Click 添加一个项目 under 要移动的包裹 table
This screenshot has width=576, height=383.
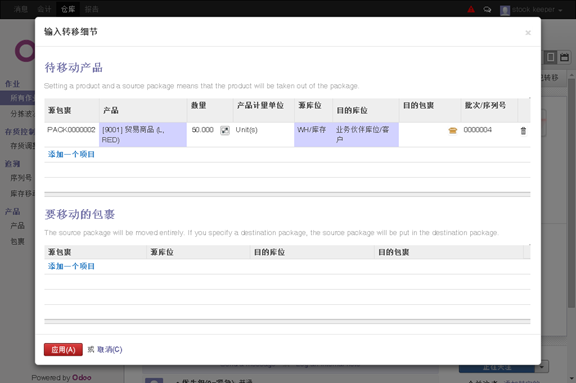click(x=71, y=266)
